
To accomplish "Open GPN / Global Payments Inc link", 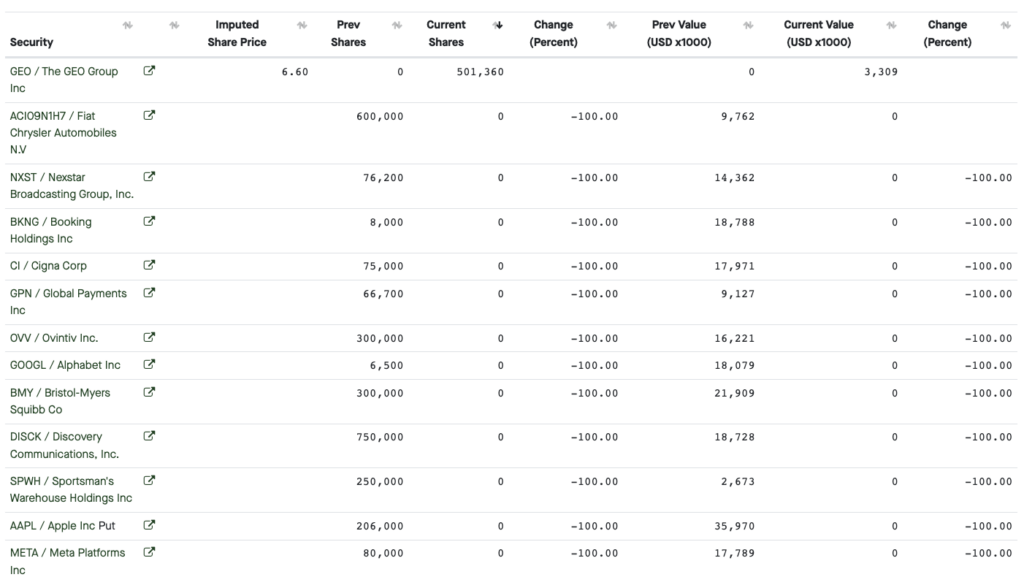I will point(68,302).
